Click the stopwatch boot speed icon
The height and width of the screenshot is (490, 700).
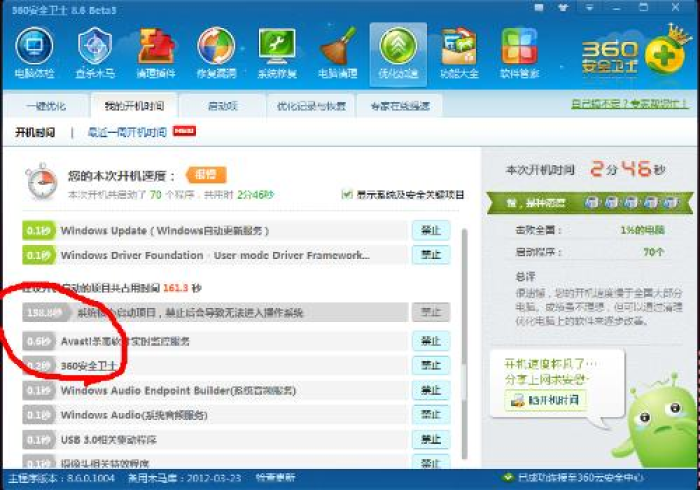pos(42,181)
